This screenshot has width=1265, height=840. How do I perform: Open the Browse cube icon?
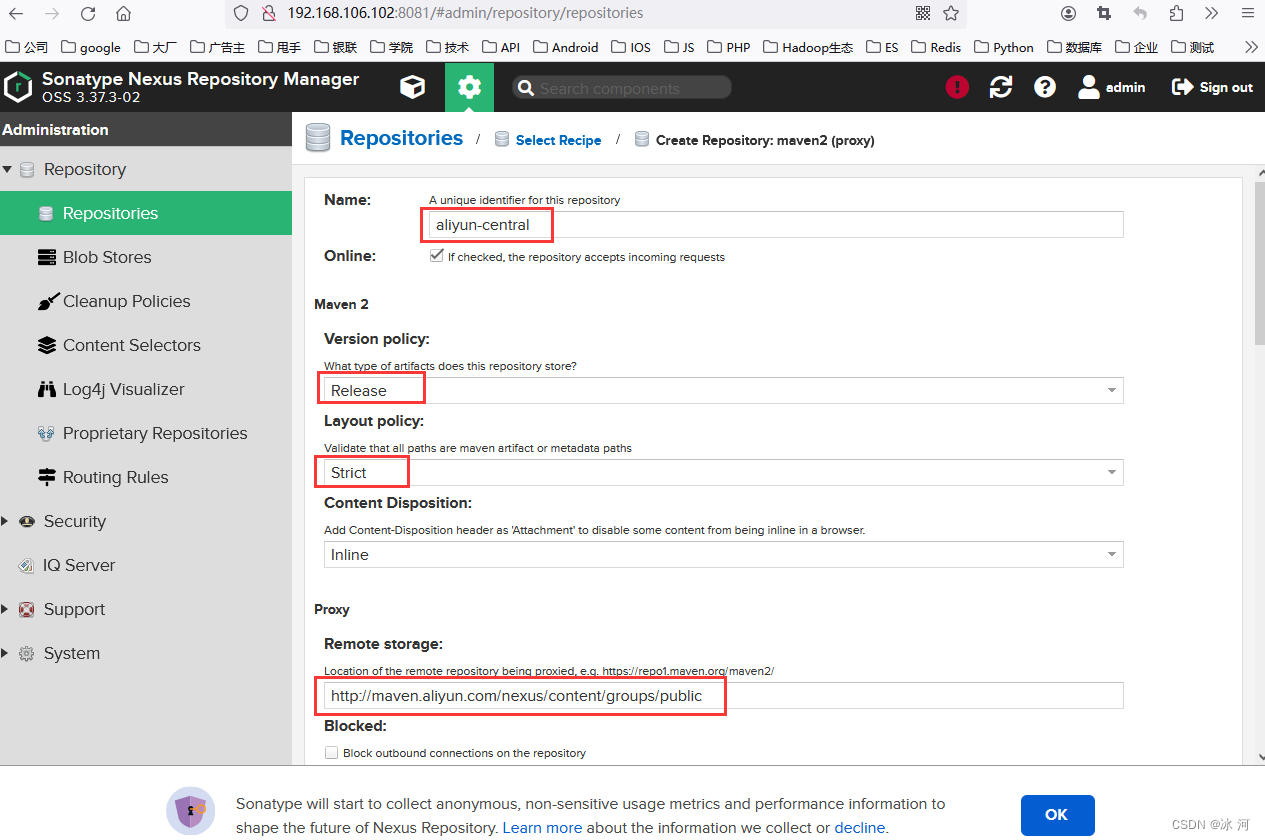click(x=412, y=88)
